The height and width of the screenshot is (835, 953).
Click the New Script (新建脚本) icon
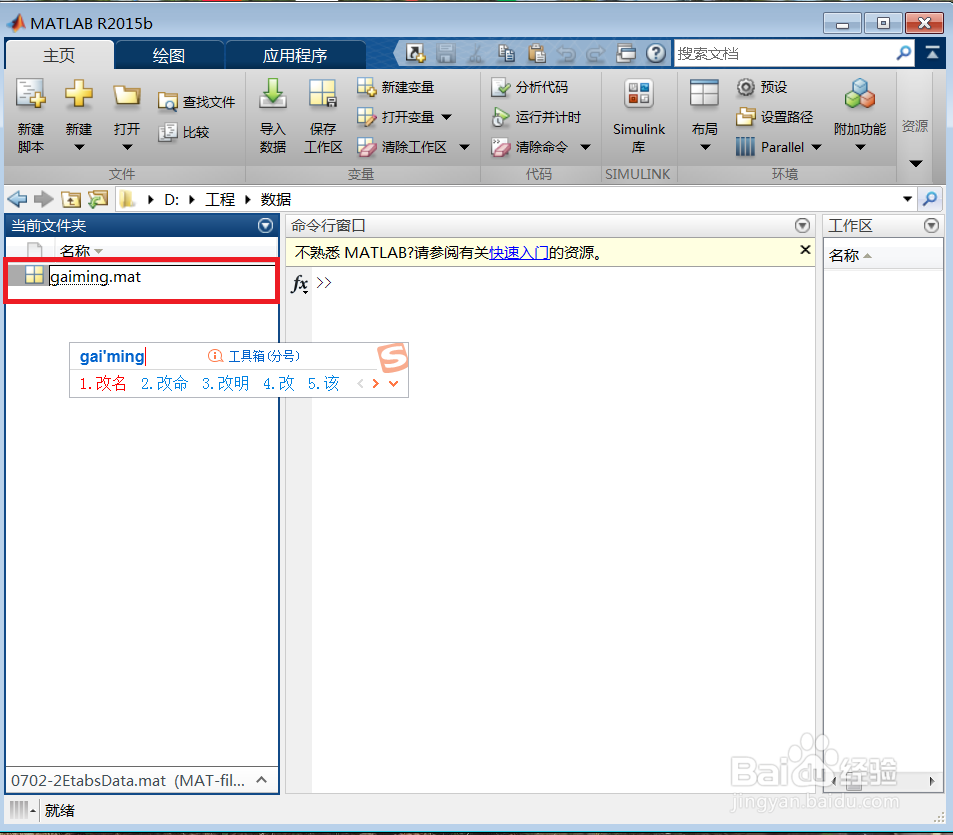click(30, 94)
